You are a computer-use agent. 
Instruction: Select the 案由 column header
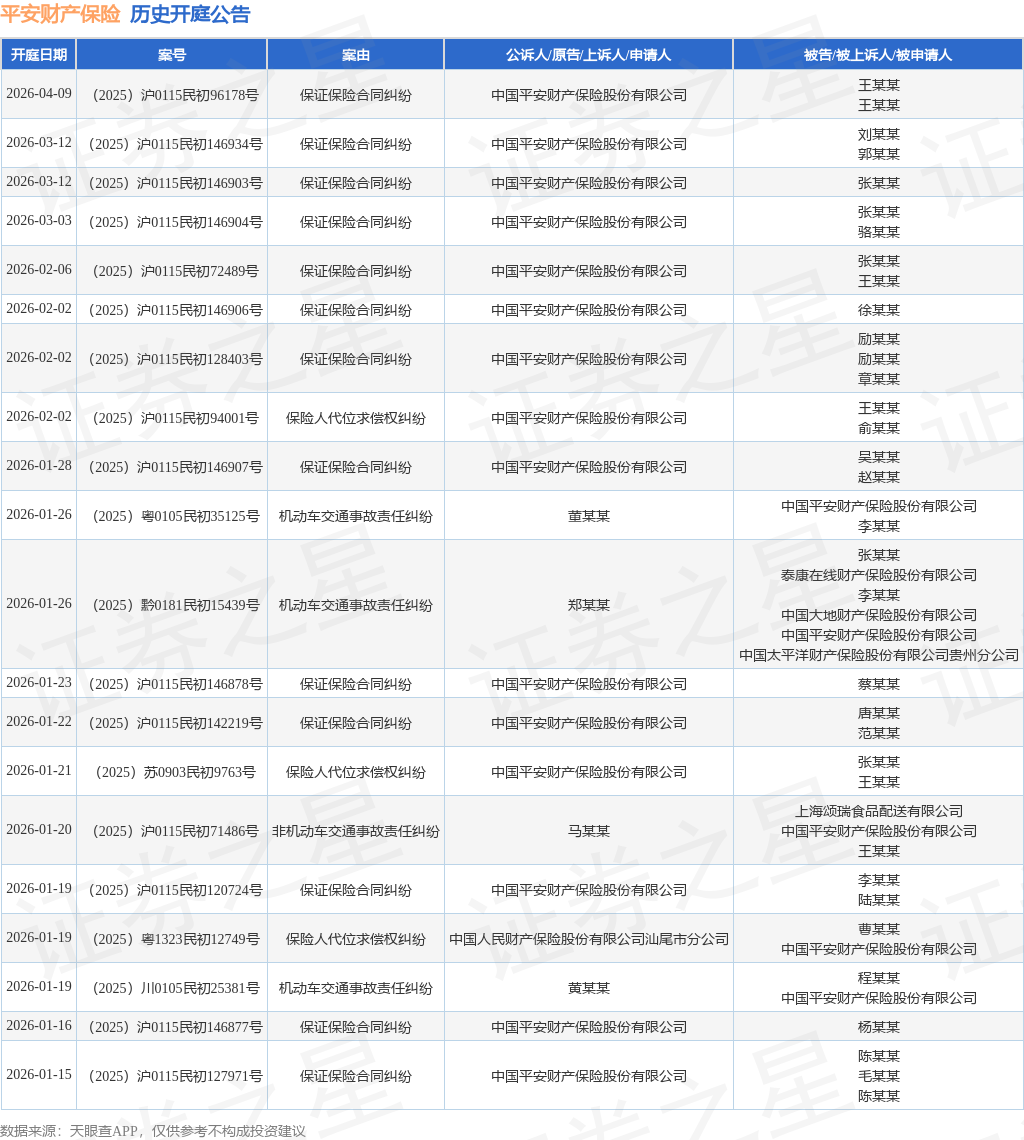coord(356,55)
